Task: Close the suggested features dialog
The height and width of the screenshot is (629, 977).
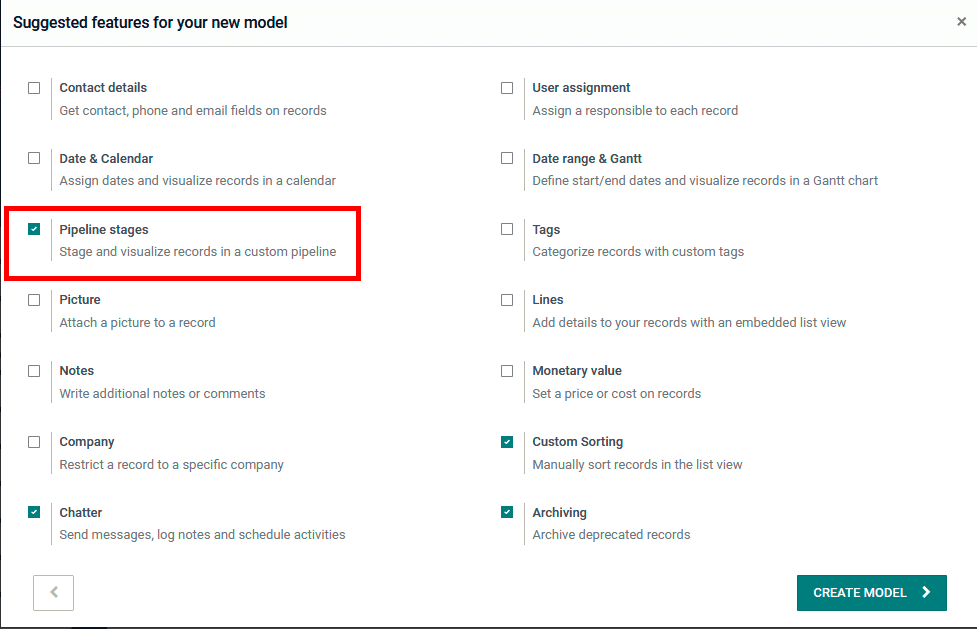Action: tap(961, 22)
